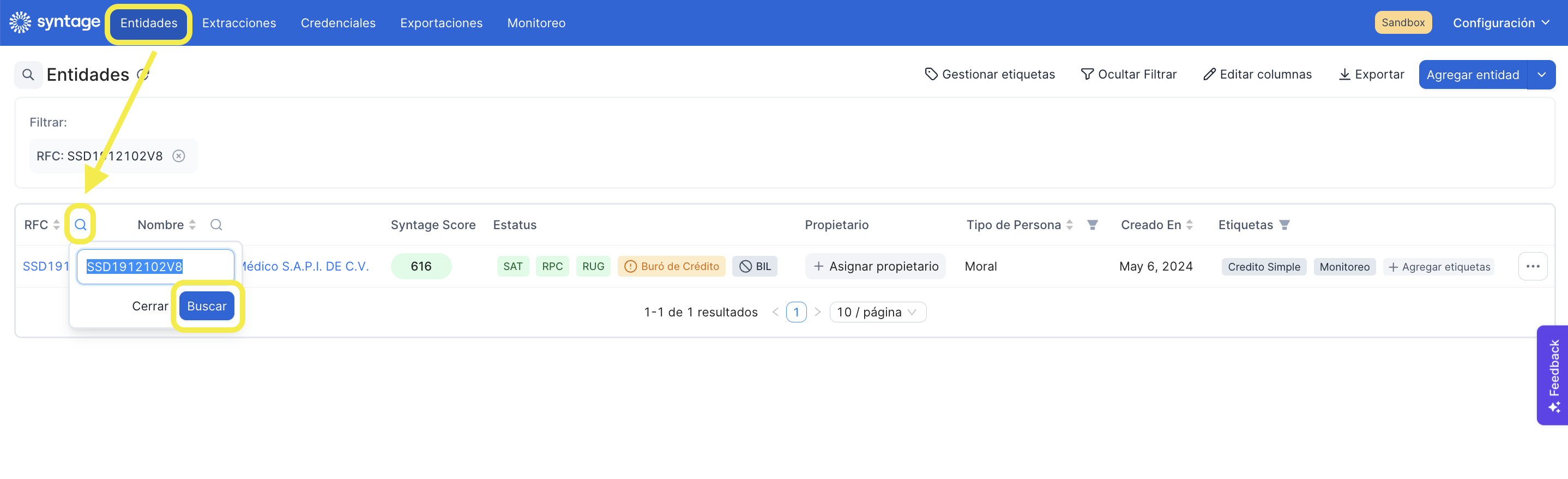This screenshot has width=1568, height=479.
Task: Expand the Configuración menu
Action: coord(1501,23)
